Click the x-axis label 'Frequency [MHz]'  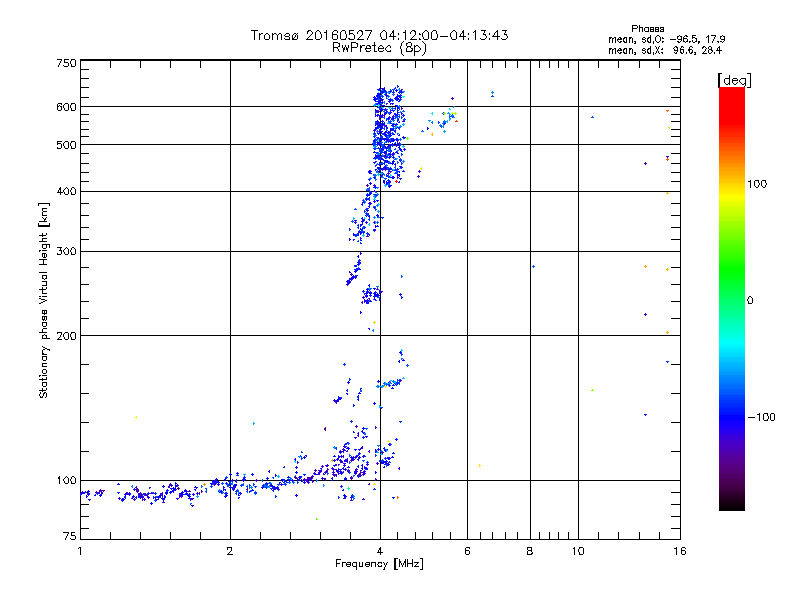(379, 564)
